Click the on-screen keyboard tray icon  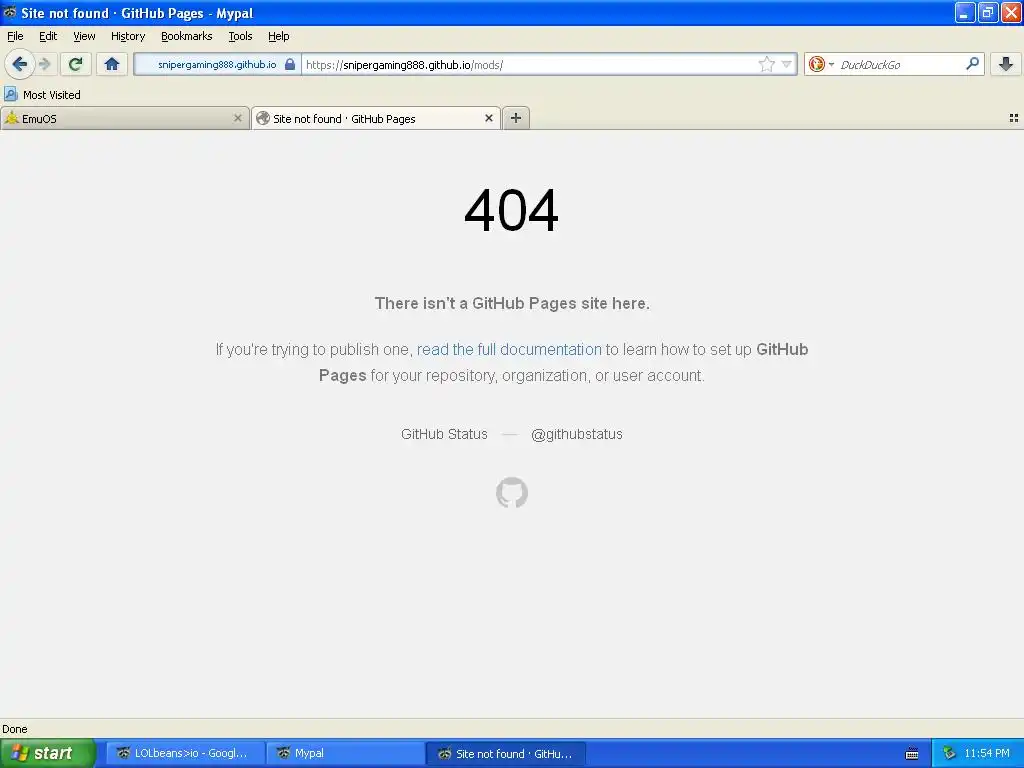(912, 754)
